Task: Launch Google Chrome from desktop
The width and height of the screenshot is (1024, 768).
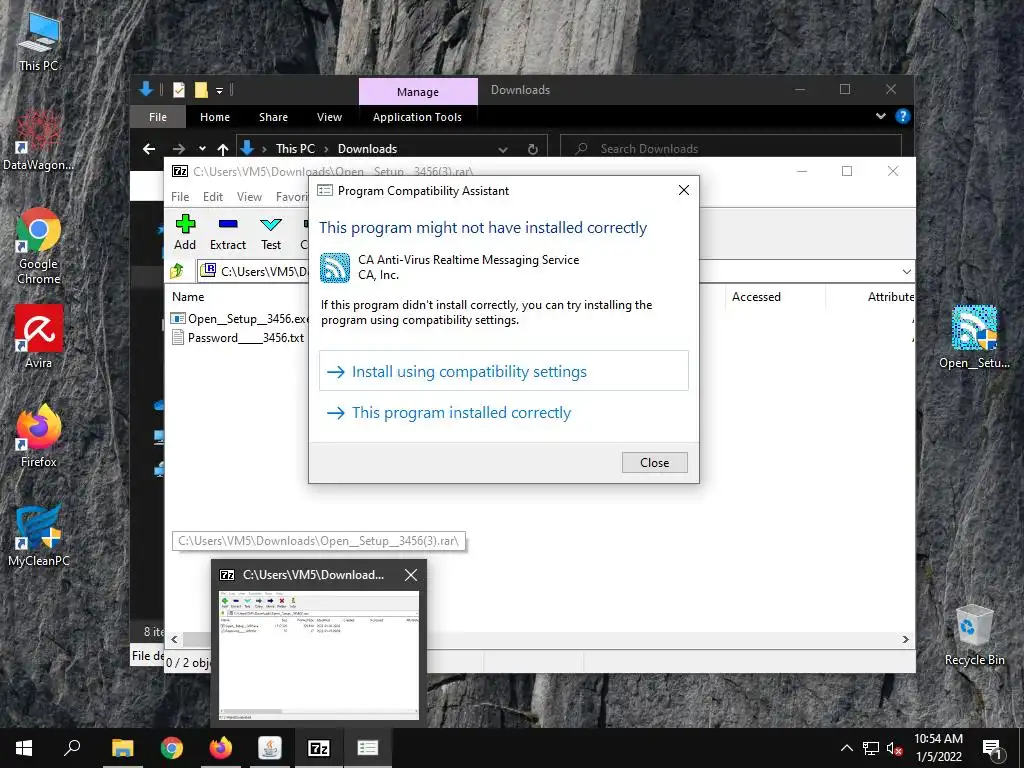Action: (x=39, y=246)
